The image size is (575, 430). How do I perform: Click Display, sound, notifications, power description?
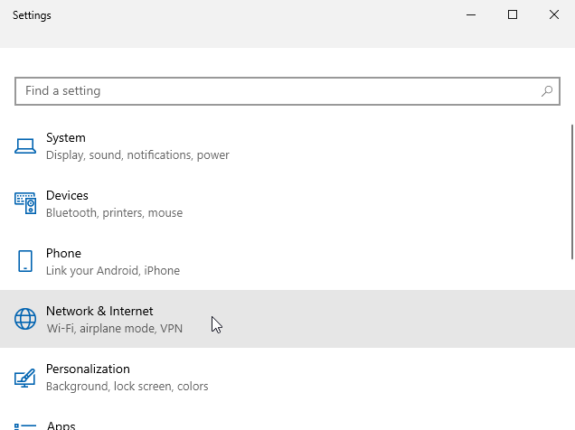click(138, 155)
